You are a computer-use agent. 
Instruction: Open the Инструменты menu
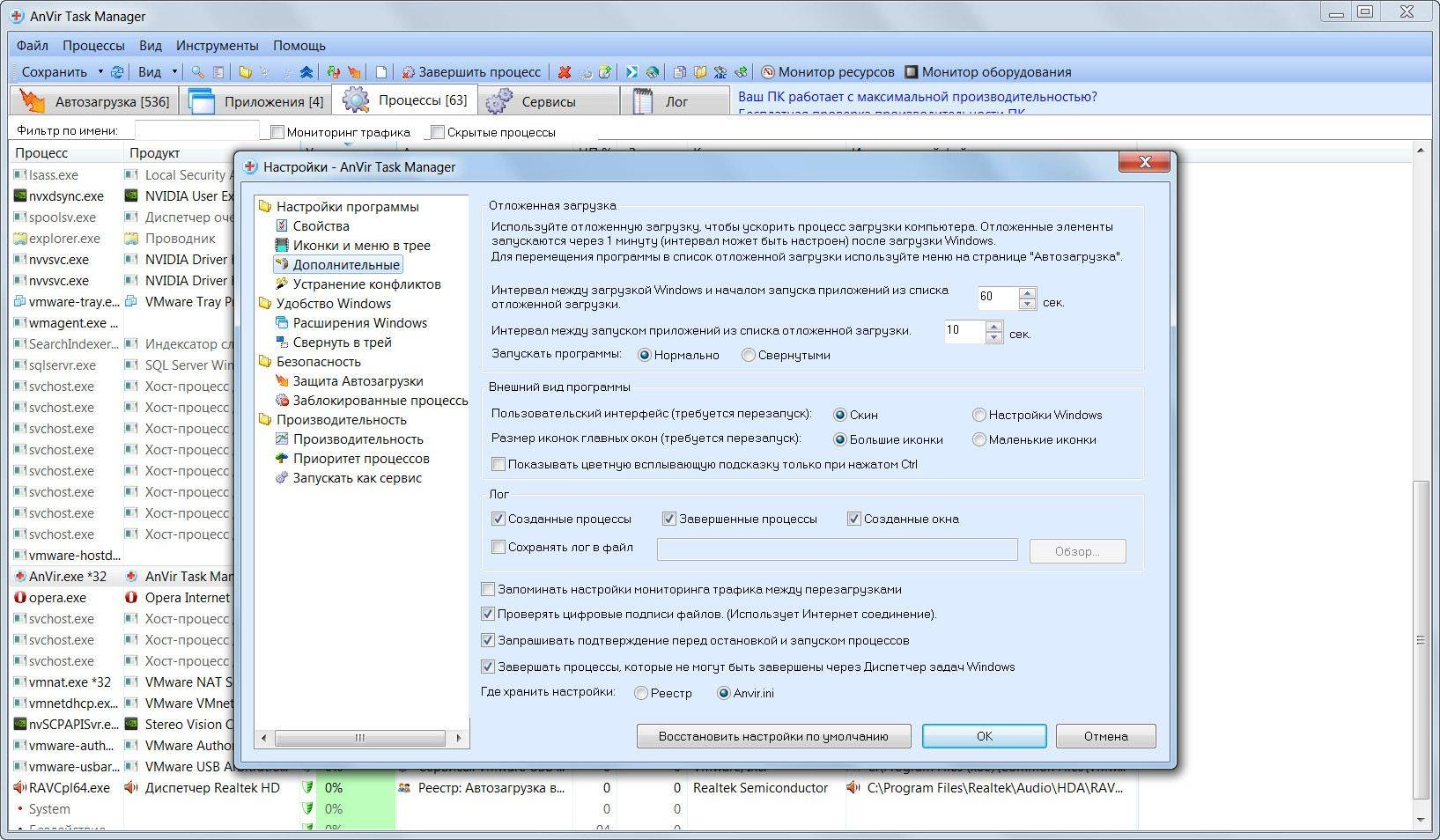point(217,45)
